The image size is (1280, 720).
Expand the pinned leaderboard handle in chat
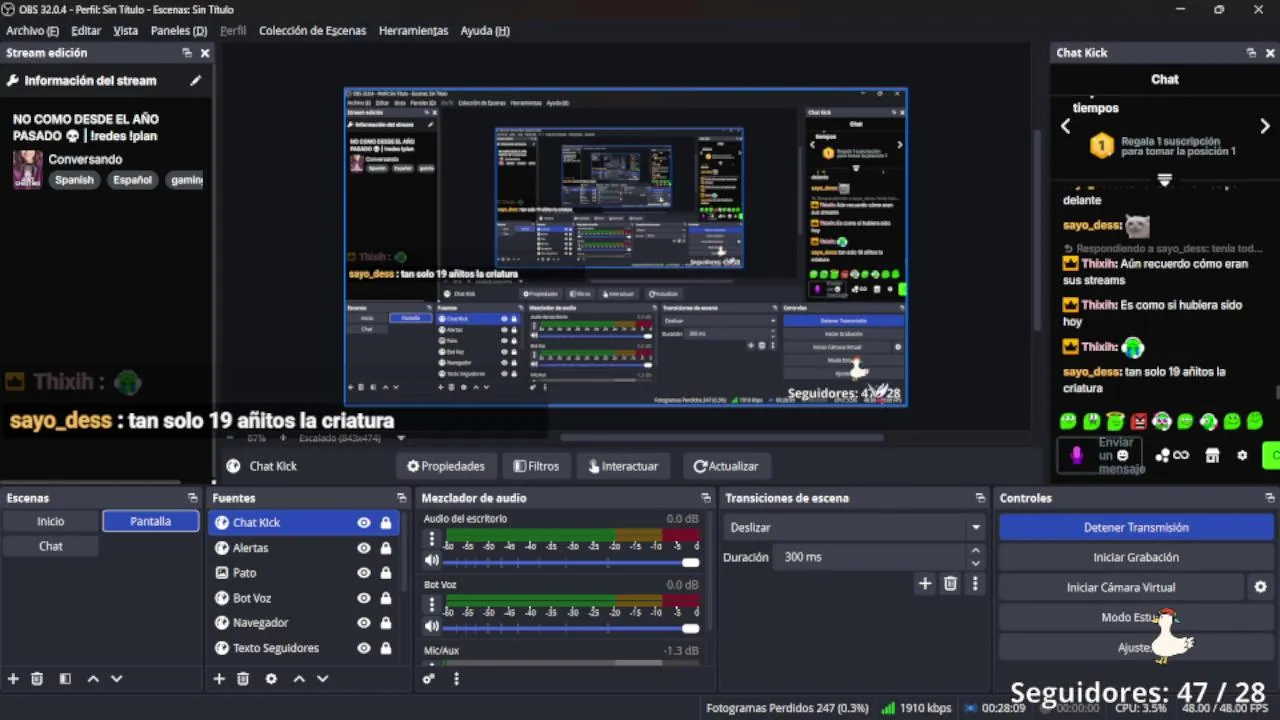1164,180
